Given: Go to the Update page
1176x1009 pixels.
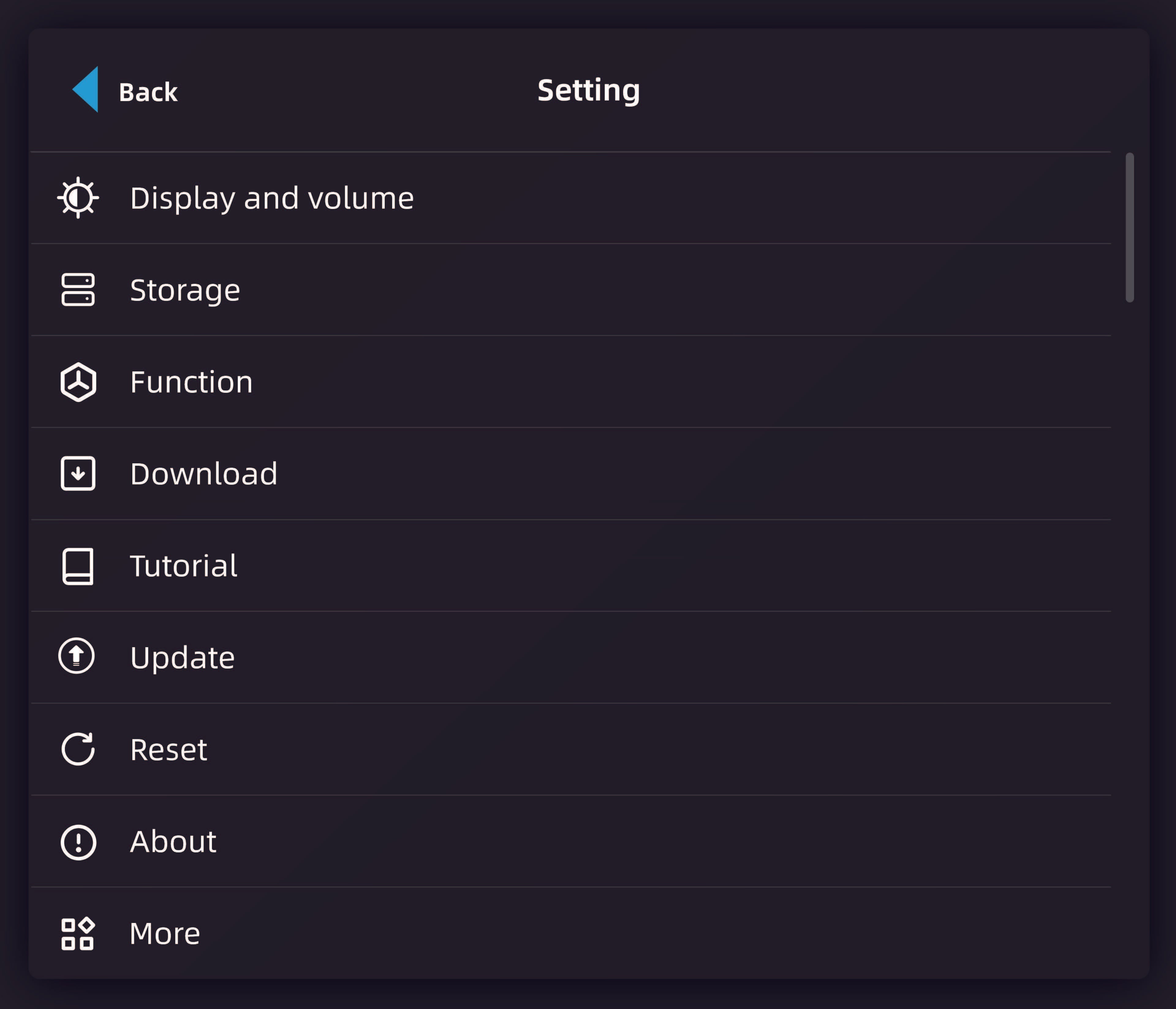Looking at the screenshot, I should click(182, 658).
